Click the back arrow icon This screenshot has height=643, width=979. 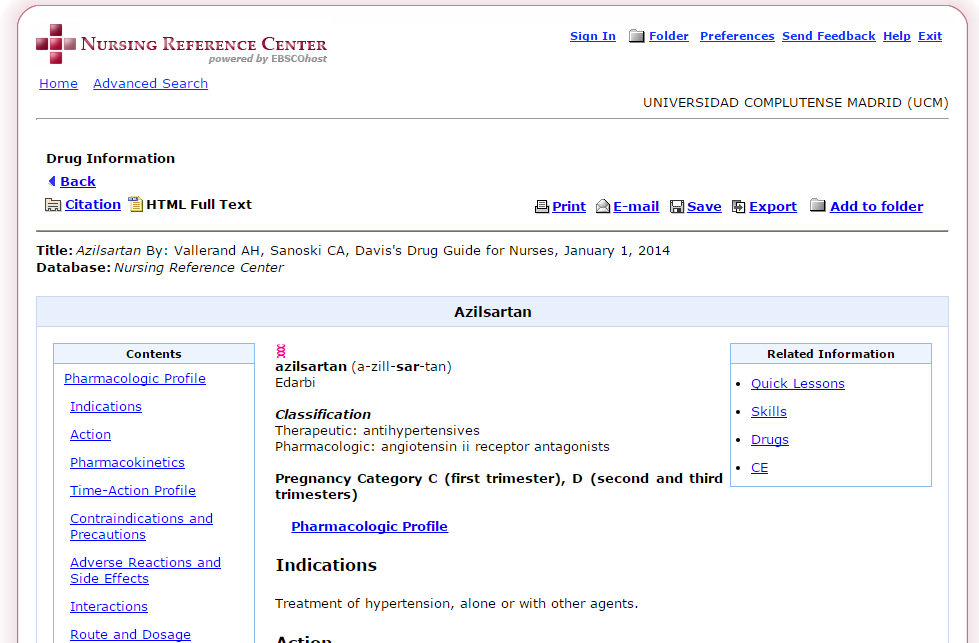[x=52, y=181]
